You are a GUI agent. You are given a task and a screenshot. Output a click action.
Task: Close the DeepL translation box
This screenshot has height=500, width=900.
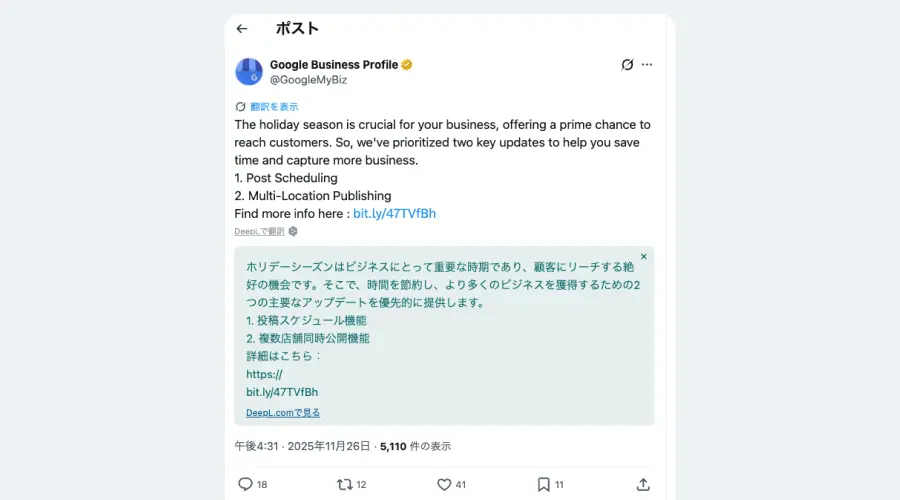[643, 257]
